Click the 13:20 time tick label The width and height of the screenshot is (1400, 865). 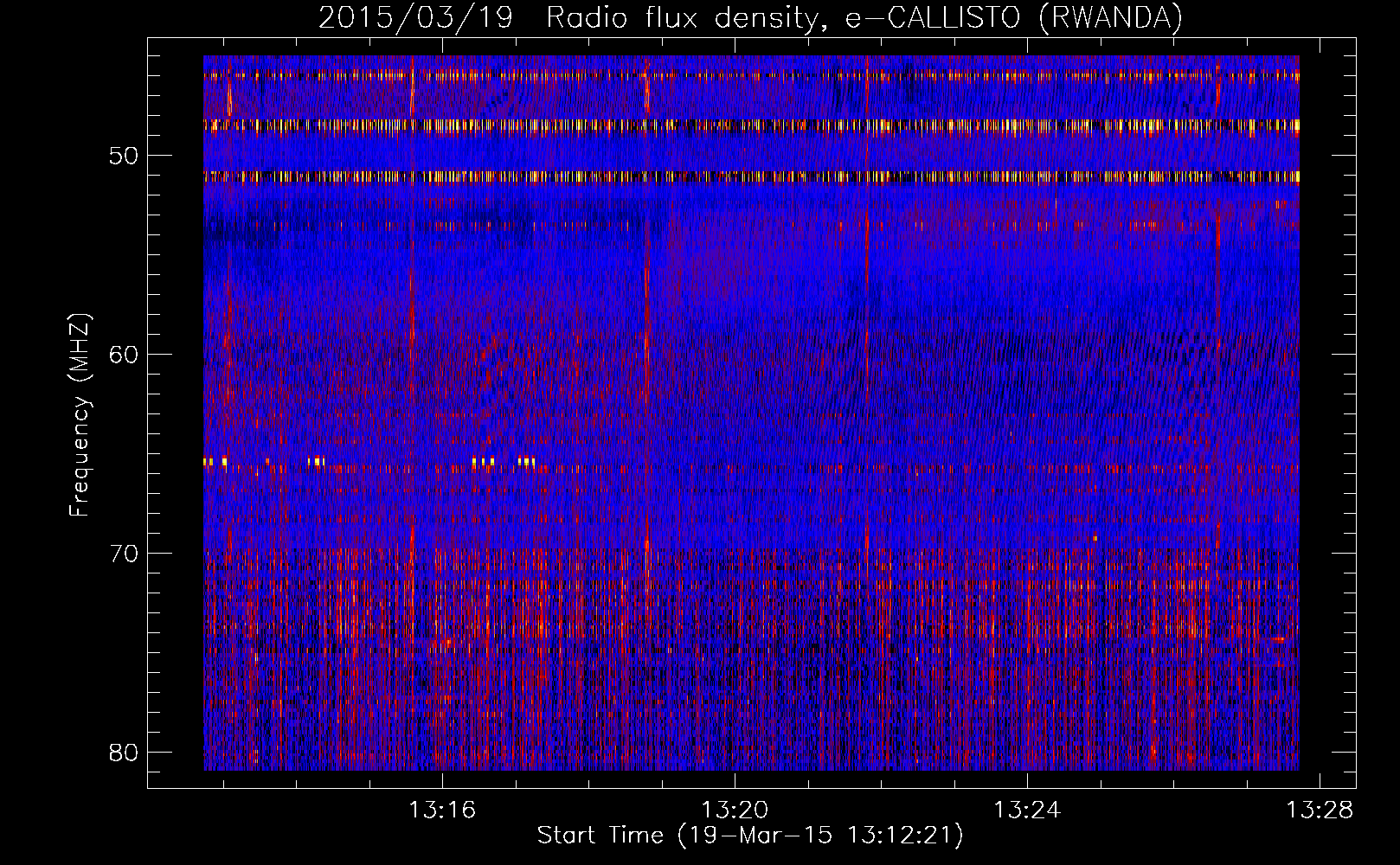735,811
